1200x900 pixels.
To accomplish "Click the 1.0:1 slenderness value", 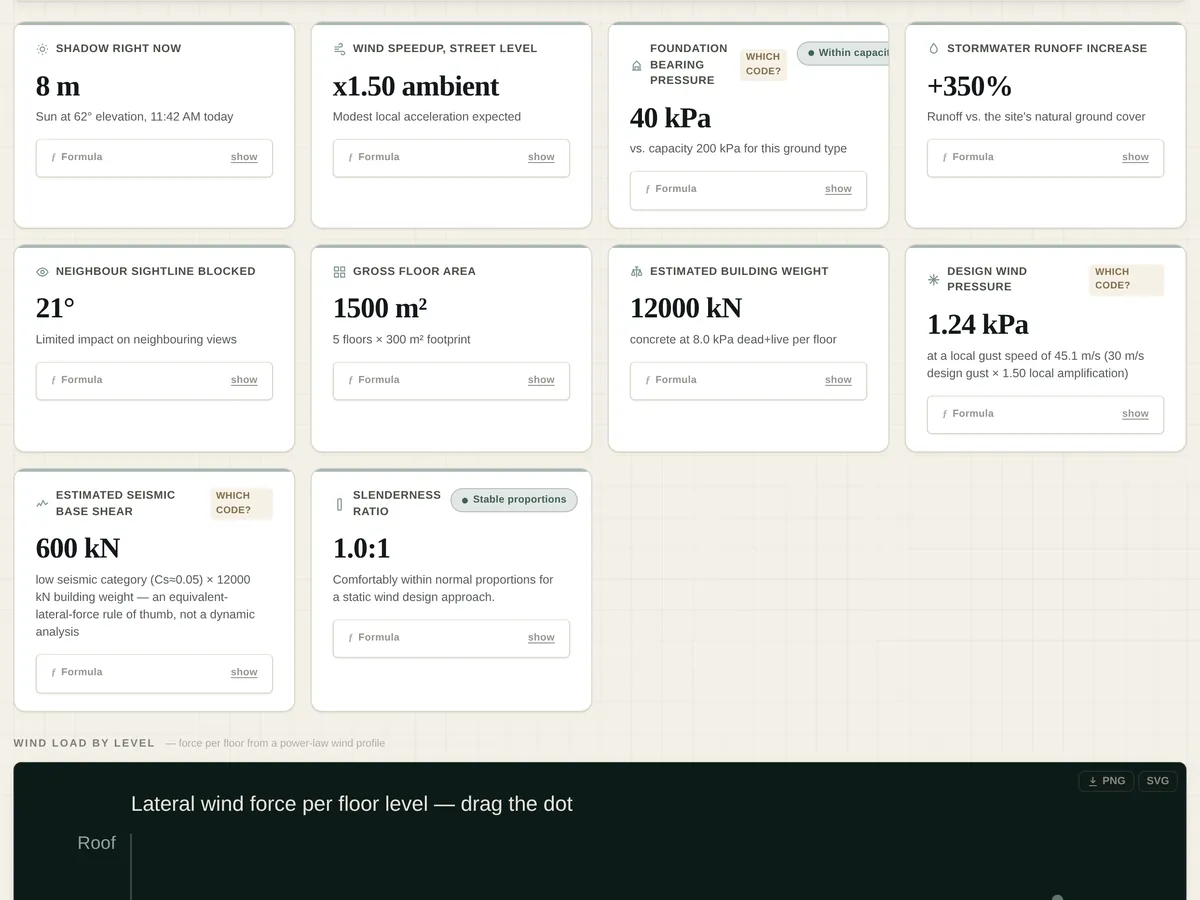I will [x=361, y=549].
